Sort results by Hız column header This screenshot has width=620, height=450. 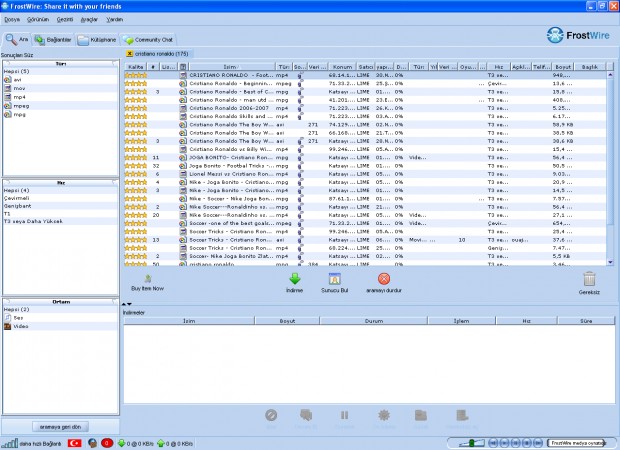499,67
